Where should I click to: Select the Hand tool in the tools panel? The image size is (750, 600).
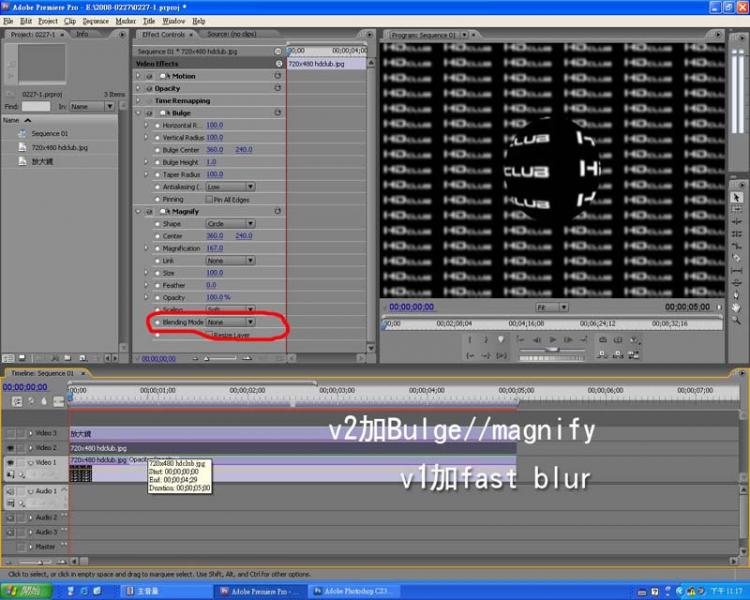coord(737,307)
